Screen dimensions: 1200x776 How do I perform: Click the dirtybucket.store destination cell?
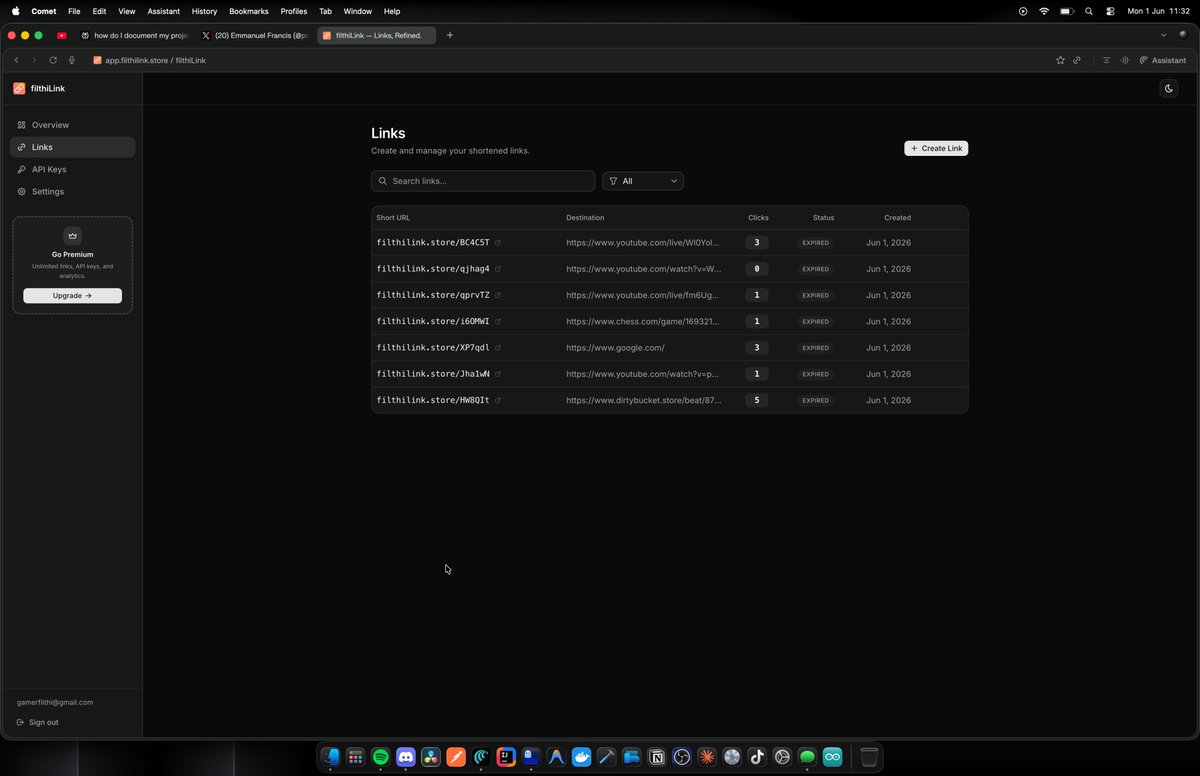[643, 400]
